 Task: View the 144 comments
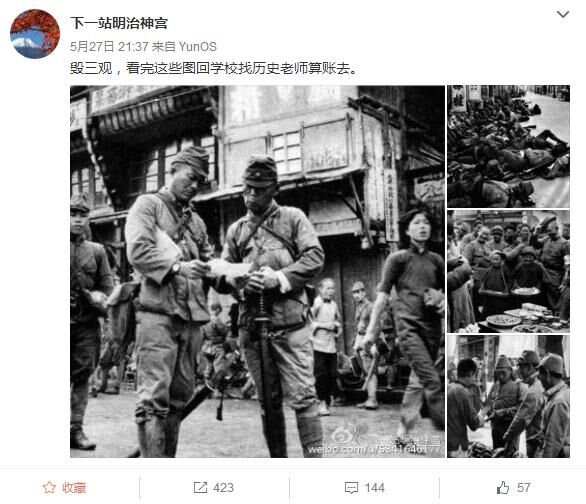[374, 488]
